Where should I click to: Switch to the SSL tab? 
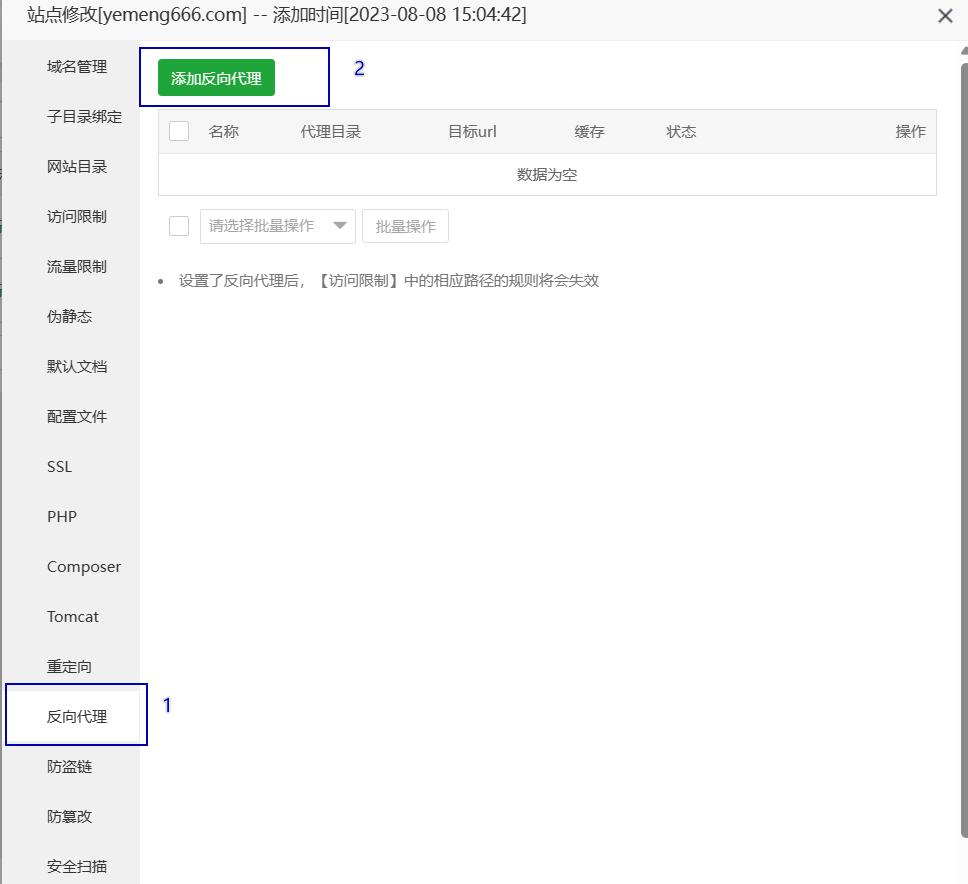(60, 467)
